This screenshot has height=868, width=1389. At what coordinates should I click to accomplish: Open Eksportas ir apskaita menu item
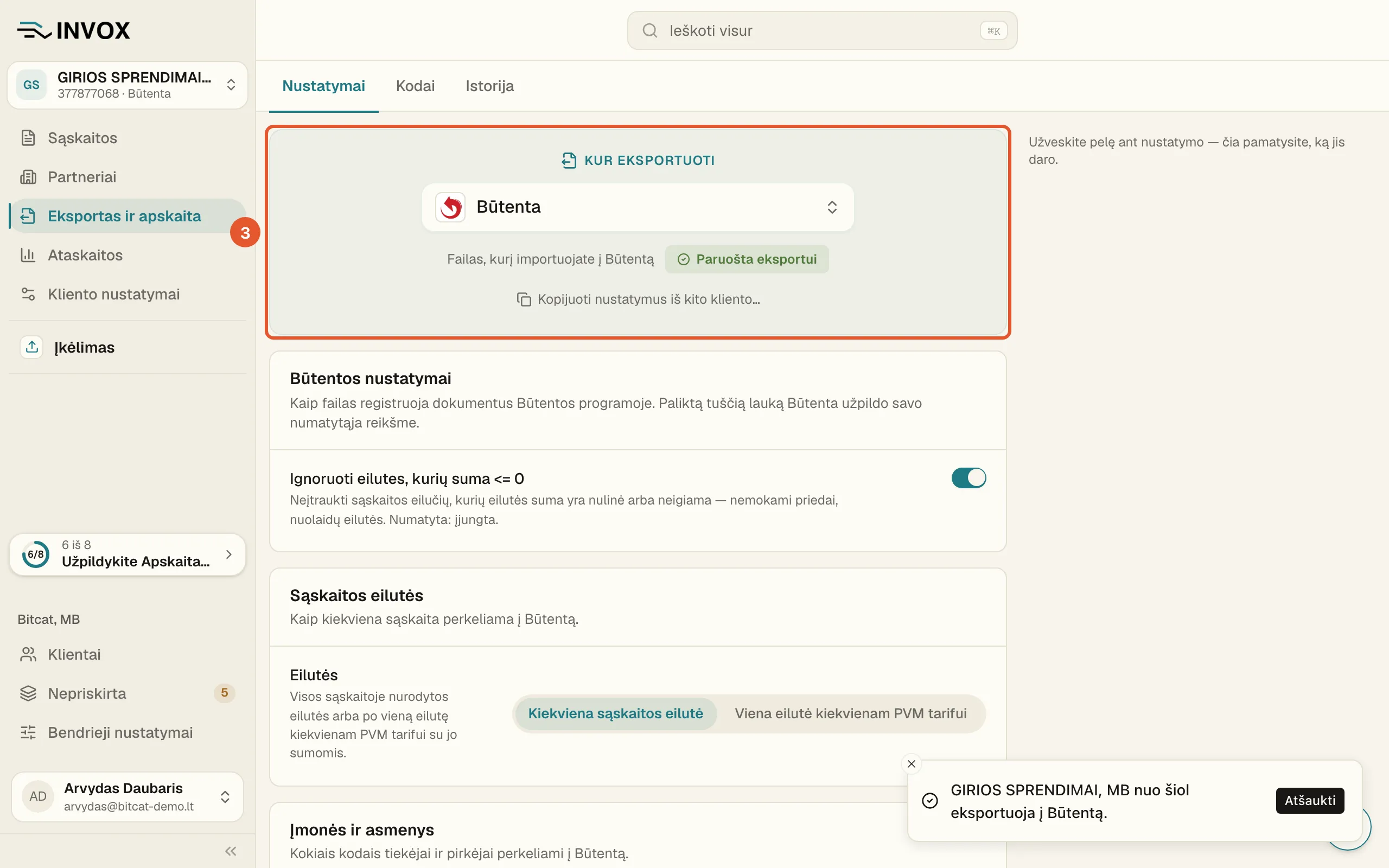(x=128, y=216)
